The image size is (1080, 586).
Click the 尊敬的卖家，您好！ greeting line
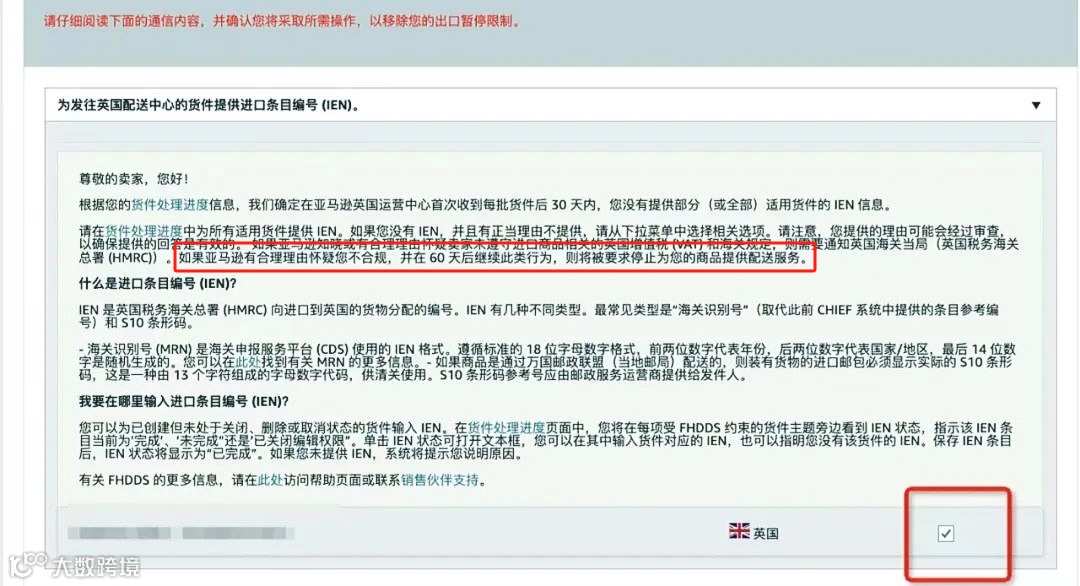[134, 179]
